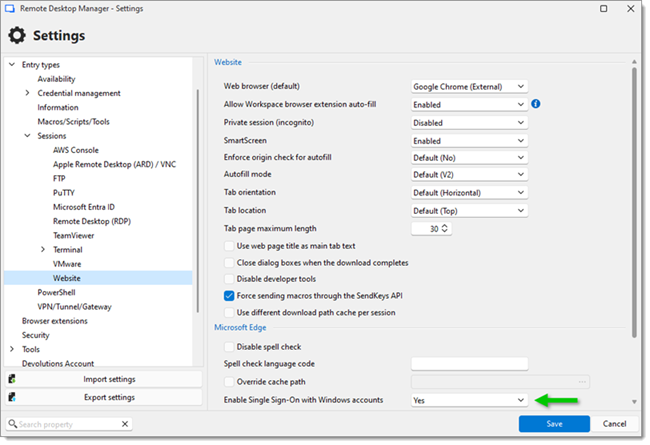Screen dimensions: 650x445
Task: Open the Web browser (default) dropdown
Action: (469, 86)
